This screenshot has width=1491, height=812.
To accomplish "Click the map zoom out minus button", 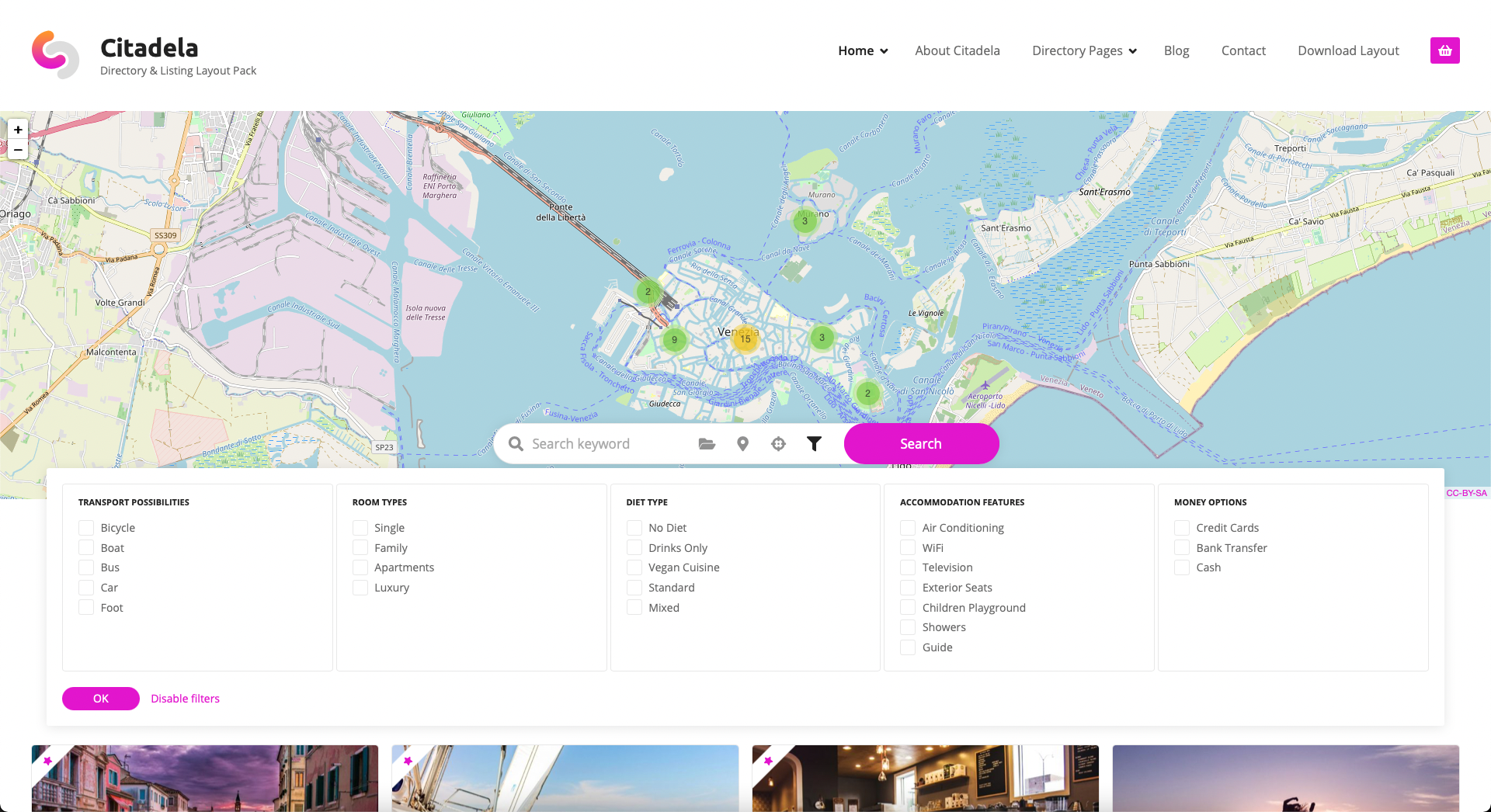I will tap(18, 150).
